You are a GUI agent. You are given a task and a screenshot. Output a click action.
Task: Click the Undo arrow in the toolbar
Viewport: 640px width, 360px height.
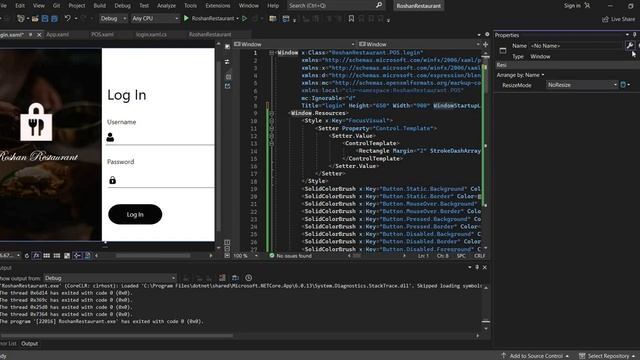68,18
